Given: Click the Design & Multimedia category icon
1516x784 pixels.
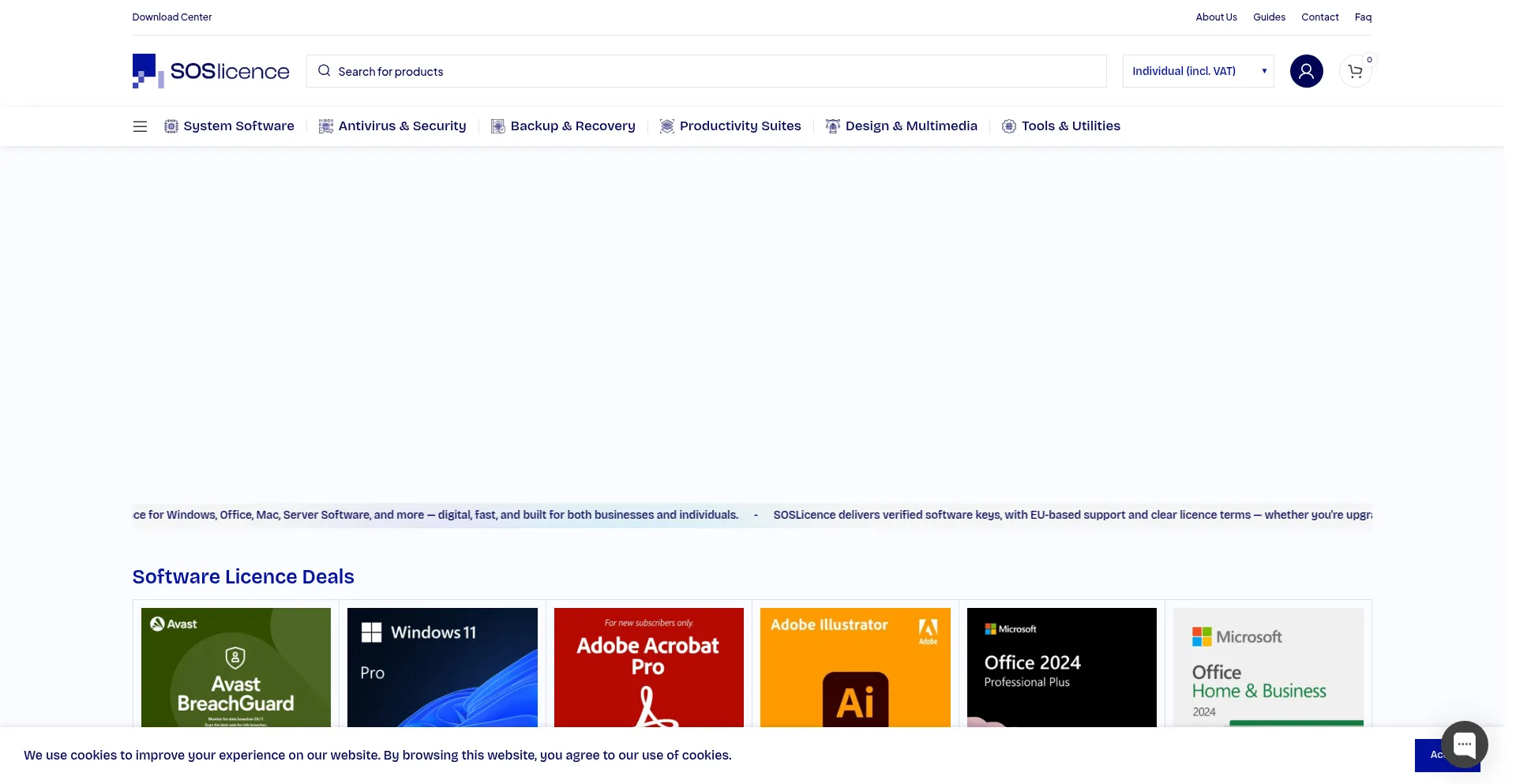Looking at the screenshot, I should coord(833,126).
